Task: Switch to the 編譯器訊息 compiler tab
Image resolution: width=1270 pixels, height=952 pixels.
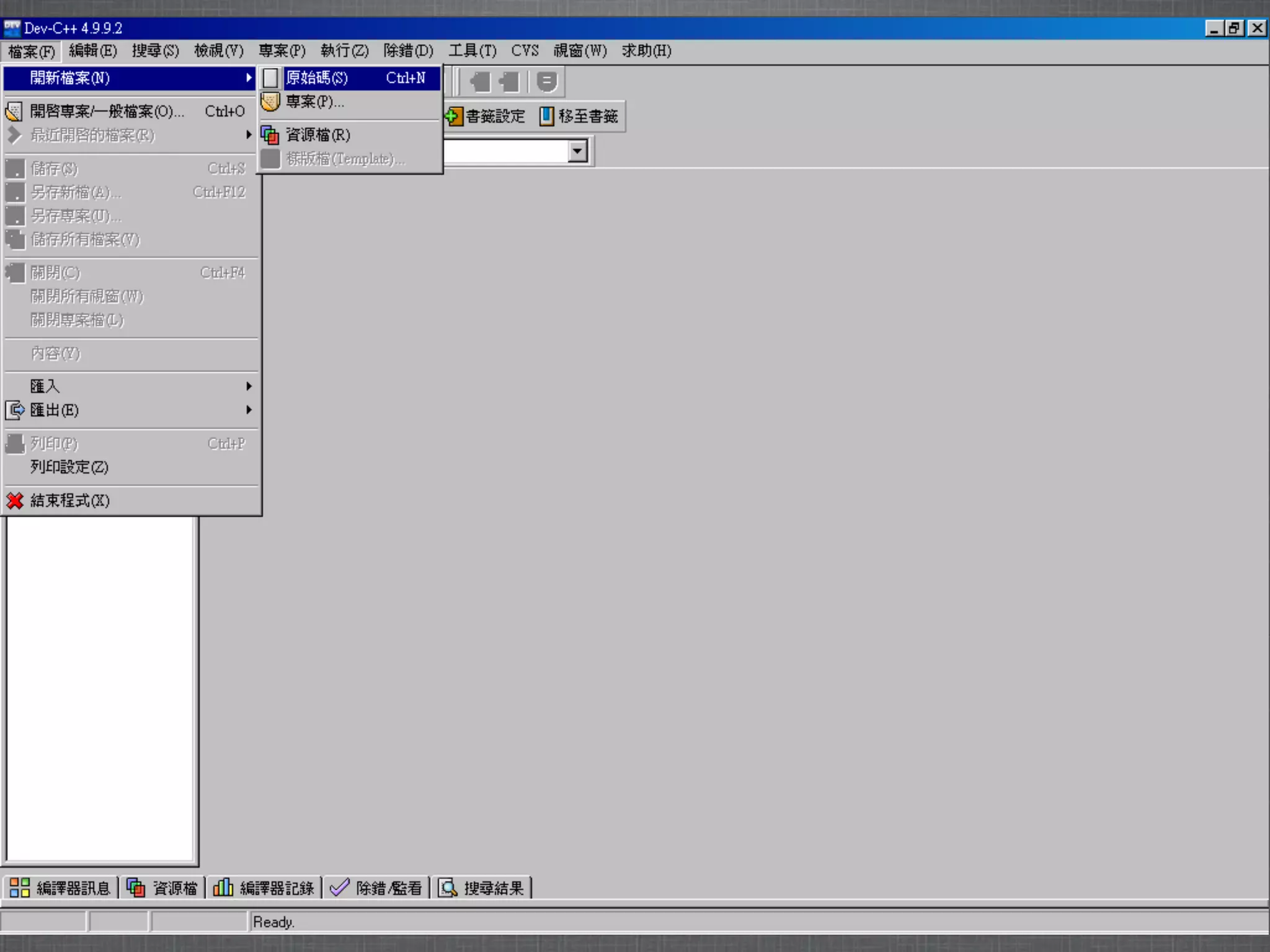Action: click(61, 888)
